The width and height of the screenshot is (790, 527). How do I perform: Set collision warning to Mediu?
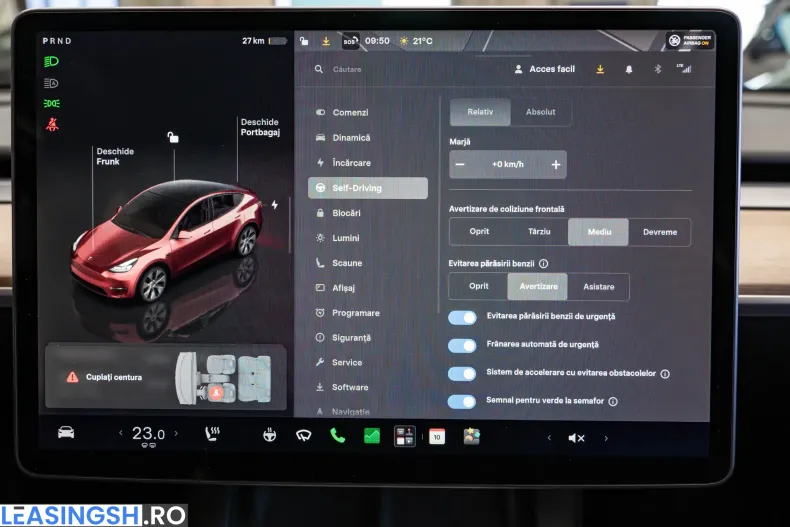[599, 232]
